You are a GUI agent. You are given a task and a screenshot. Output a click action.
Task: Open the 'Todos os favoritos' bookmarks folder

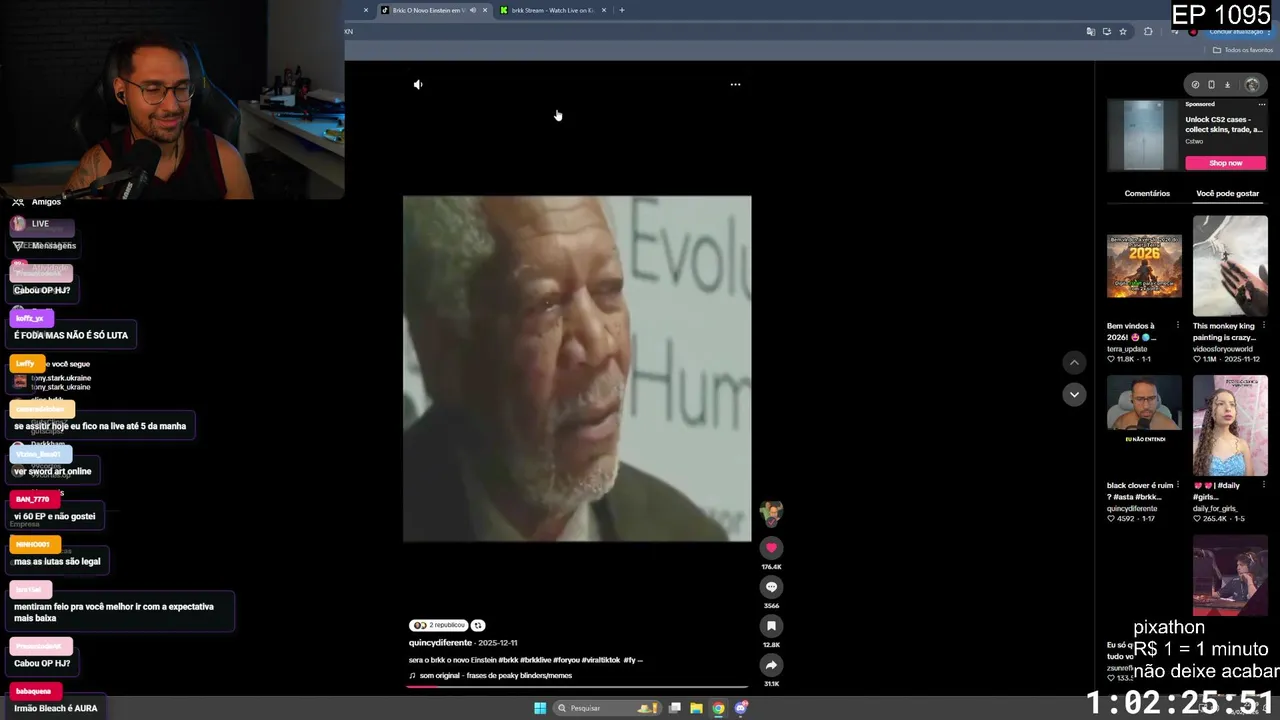(x=1243, y=50)
